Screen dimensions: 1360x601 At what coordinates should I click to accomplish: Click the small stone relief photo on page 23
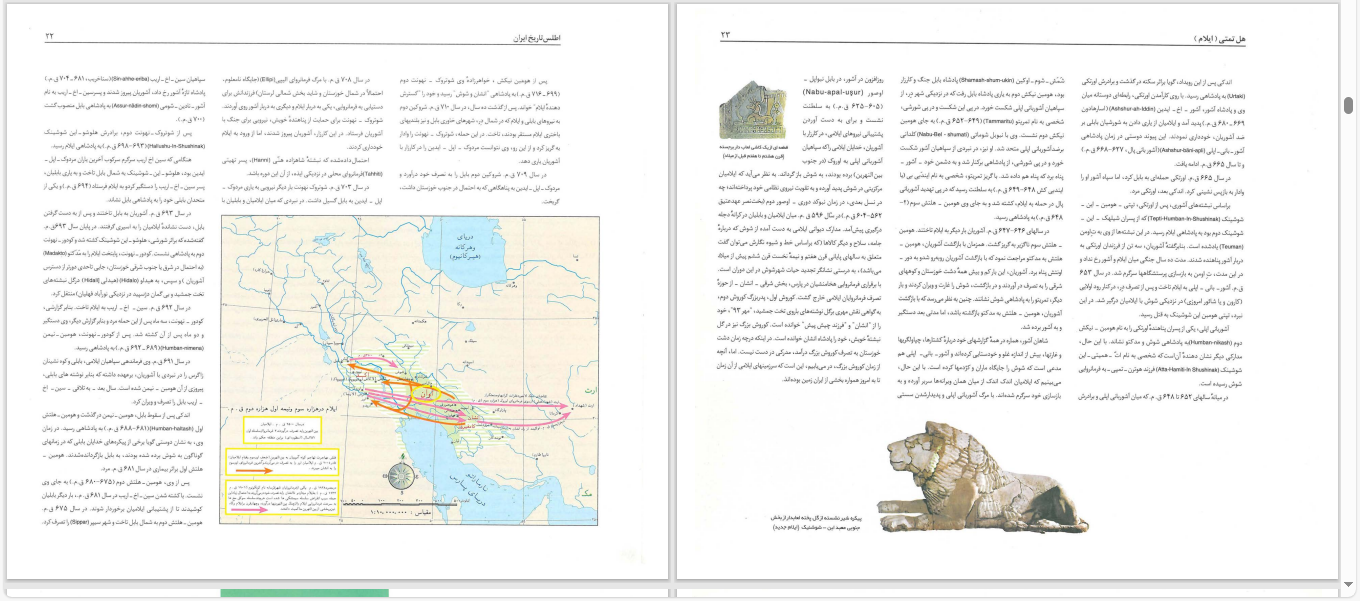(755, 110)
